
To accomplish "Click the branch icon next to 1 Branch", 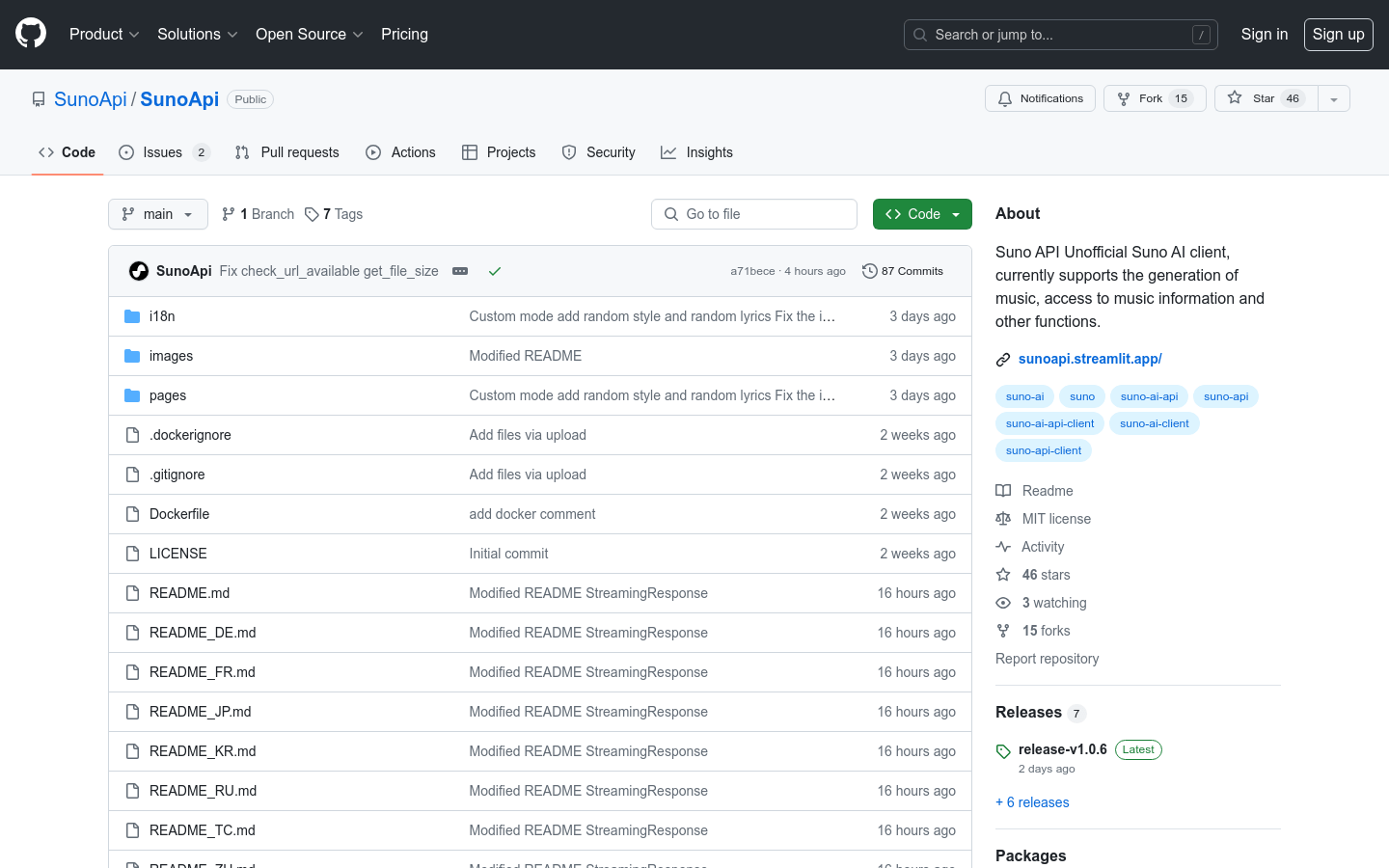I will [x=229, y=214].
